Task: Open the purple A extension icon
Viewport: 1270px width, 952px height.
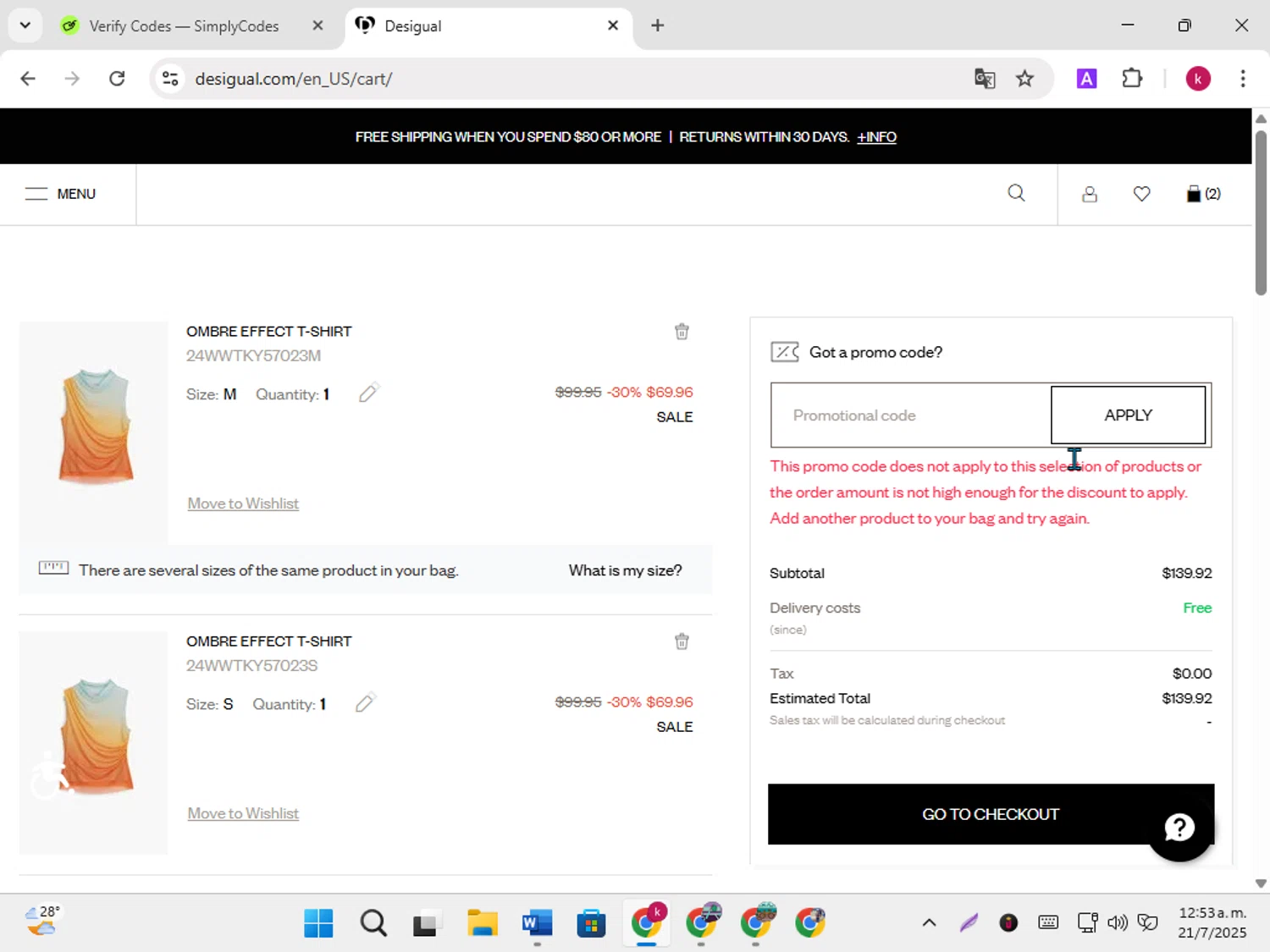Action: (1086, 79)
